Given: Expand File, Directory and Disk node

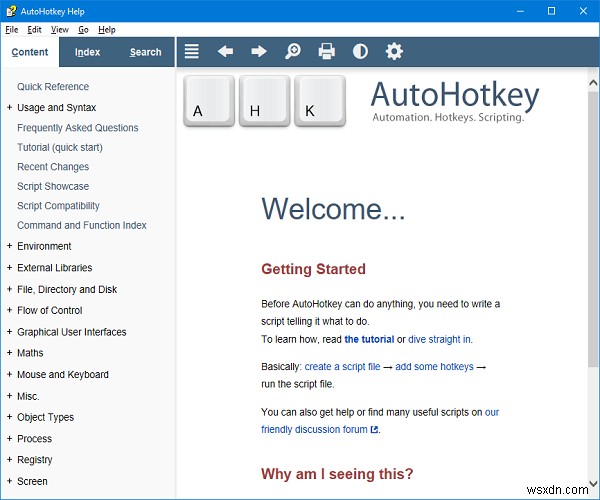Looking at the screenshot, I should 10,289.
